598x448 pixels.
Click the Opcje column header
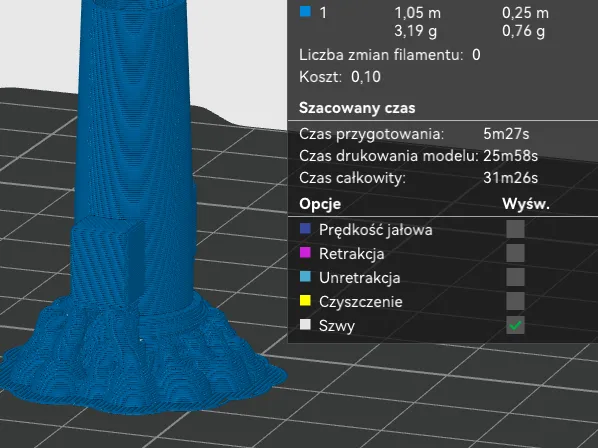click(320, 204)
